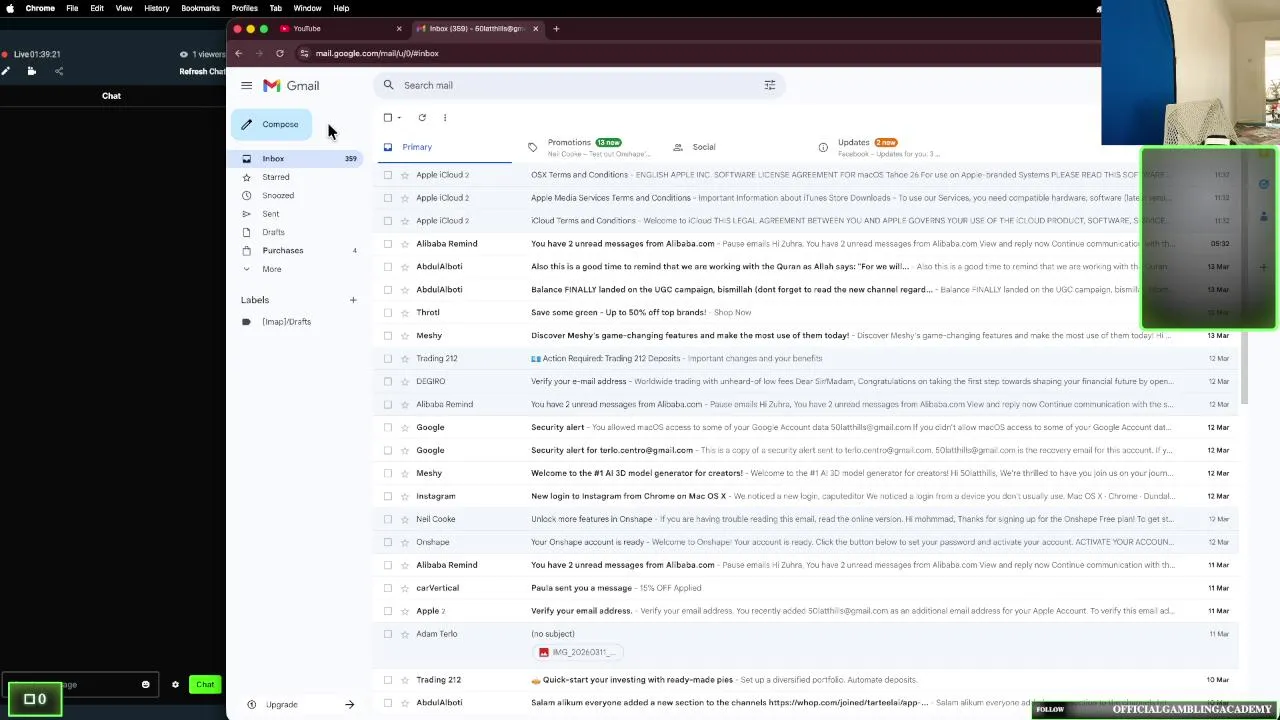Viewport: 1280px width, 720px height.
Task: Open a new browser tab with the plus button
Action: coord(556,29)
